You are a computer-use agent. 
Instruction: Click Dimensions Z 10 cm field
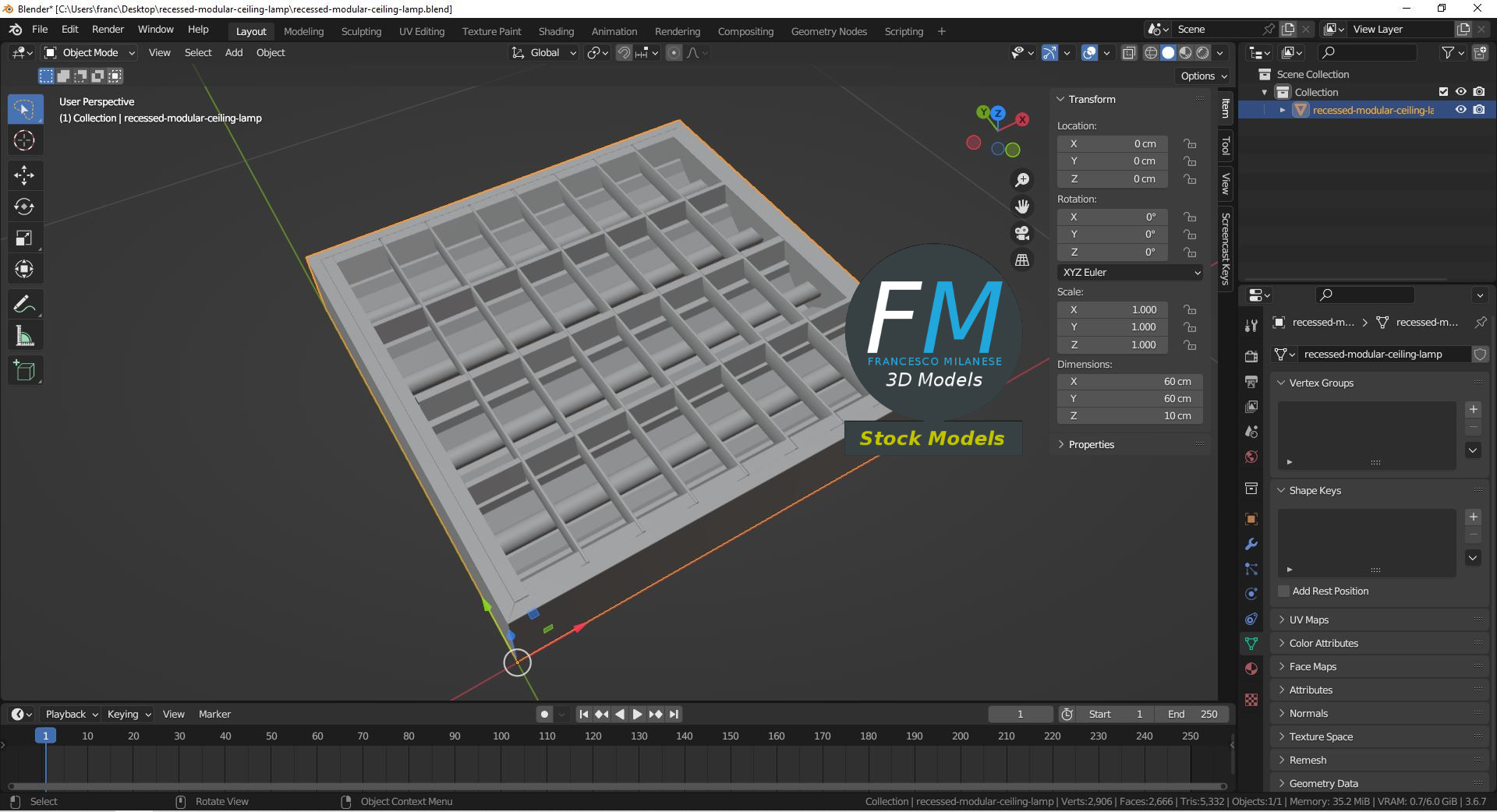(x=1130, y=416)
